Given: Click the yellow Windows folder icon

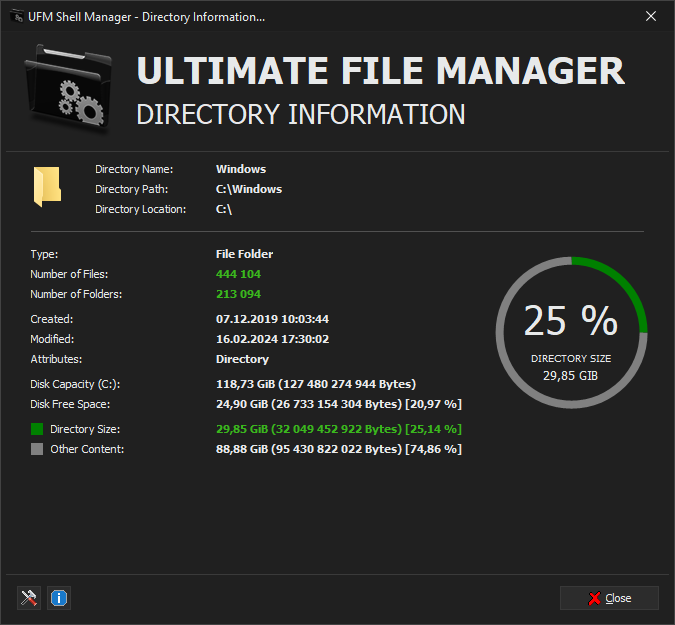Looking at the screenshot, I should click(x=47, y=186).
